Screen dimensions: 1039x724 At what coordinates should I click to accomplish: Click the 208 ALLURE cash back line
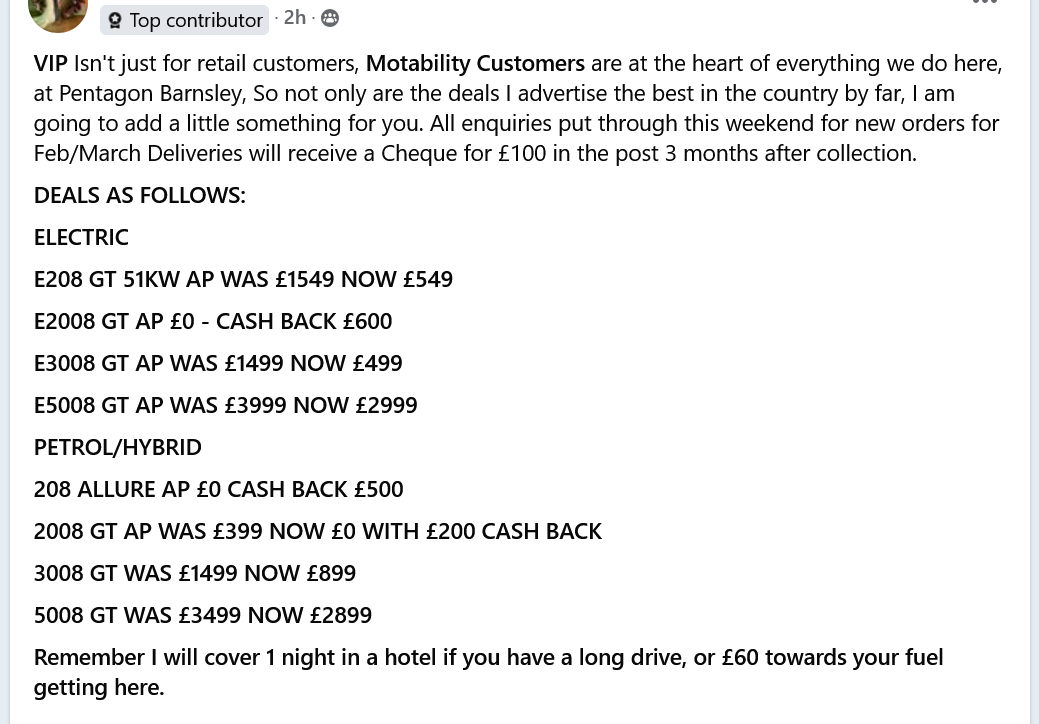(x=218, y=489)
